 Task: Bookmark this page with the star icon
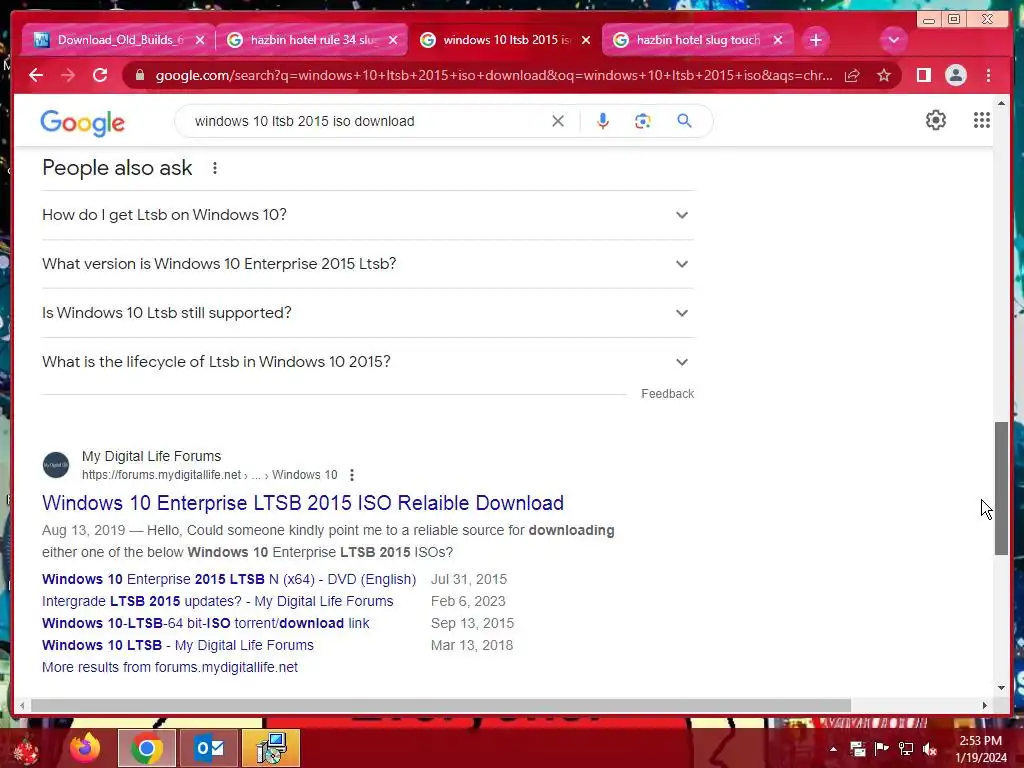tap(884, 75)
